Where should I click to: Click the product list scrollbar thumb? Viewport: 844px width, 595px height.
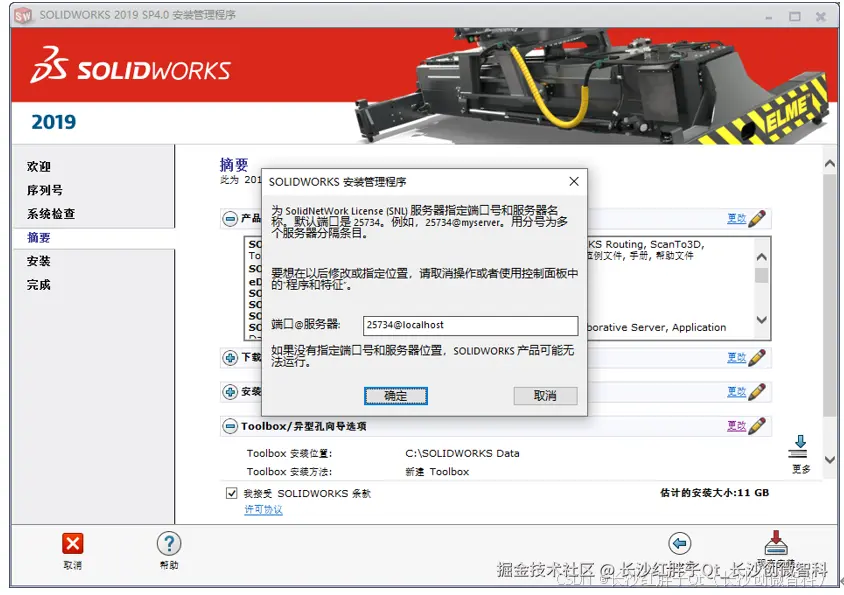pos(762,275)
